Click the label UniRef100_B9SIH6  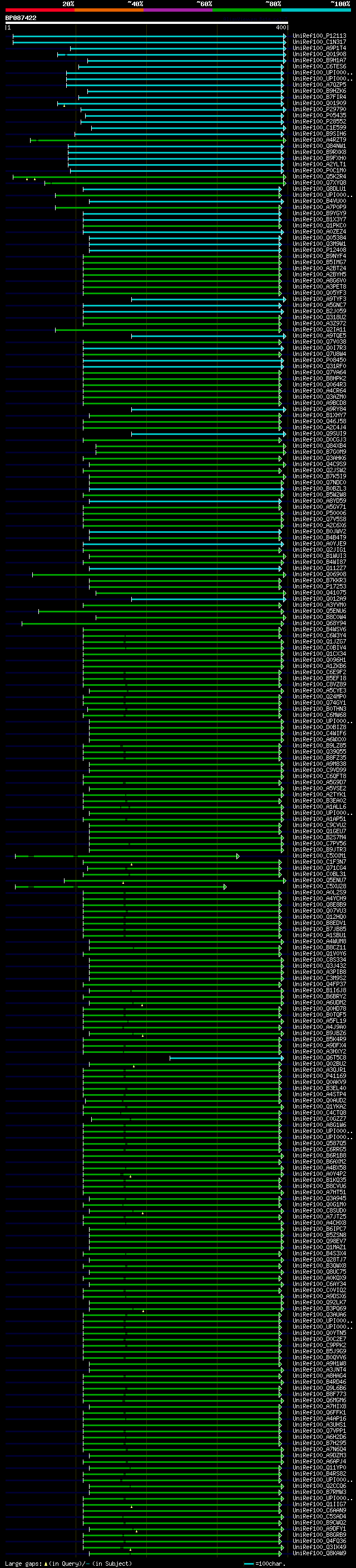[x=319, y=134]
